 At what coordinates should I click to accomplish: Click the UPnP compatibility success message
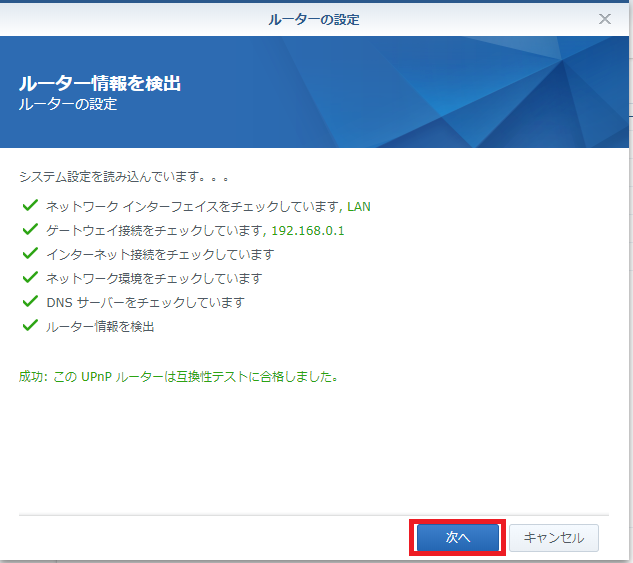(178, 377)
